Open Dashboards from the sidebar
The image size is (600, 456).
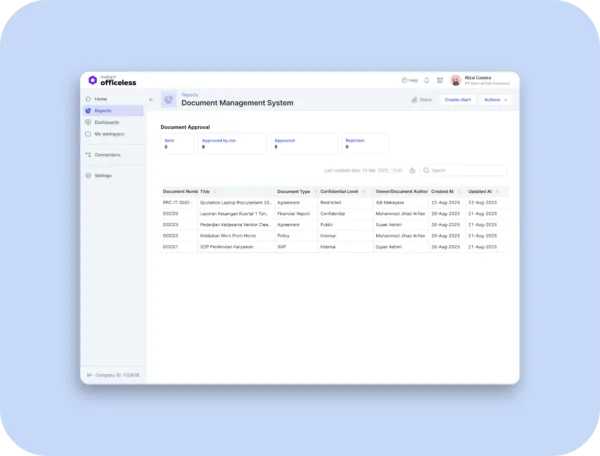coord(106,122)
